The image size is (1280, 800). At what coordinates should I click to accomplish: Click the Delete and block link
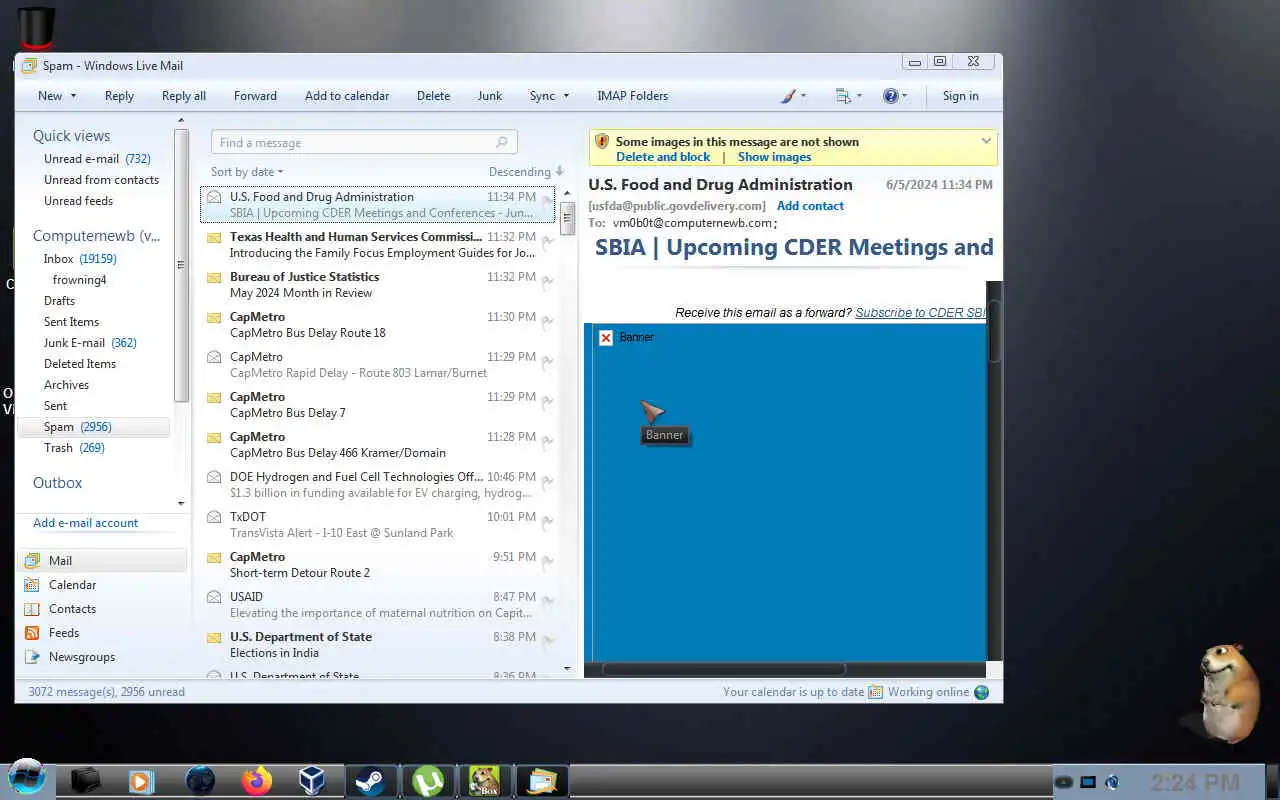[663, 157]
